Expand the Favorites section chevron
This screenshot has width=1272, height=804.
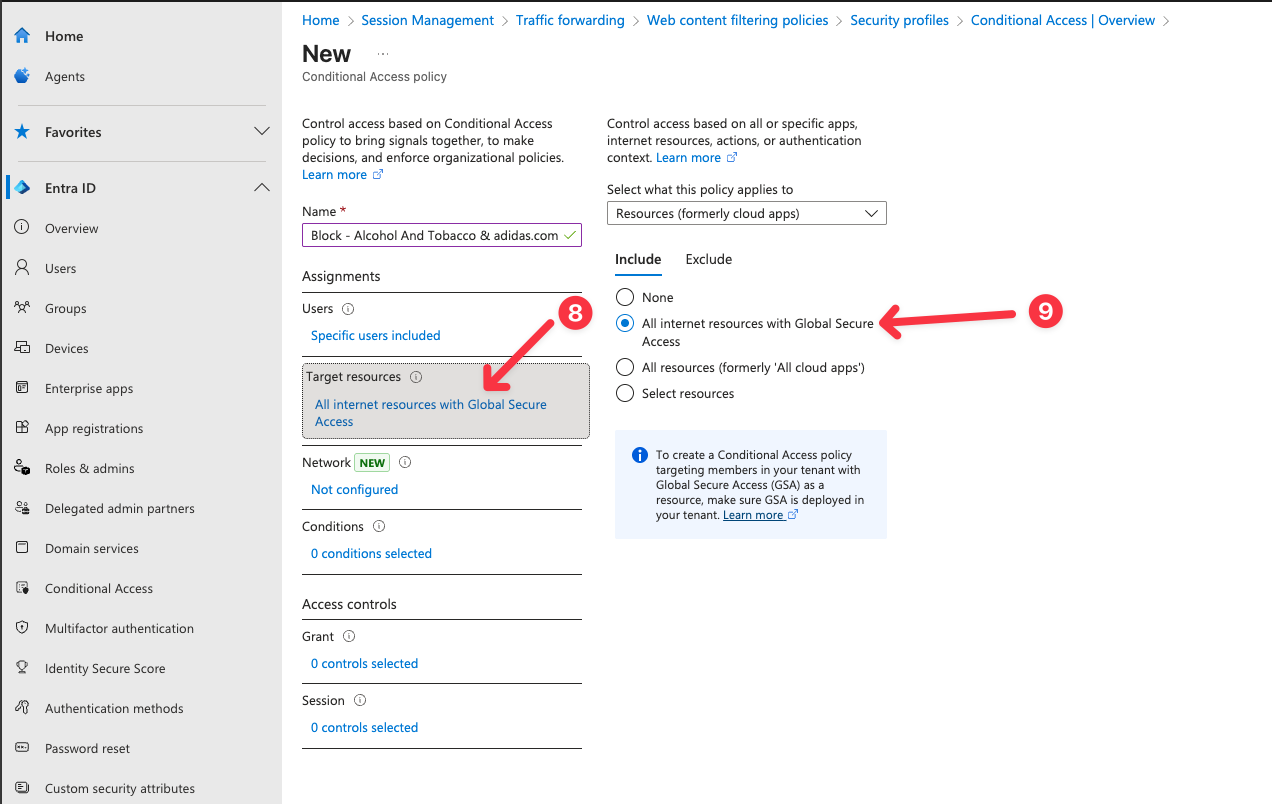click(x=262, y=132)
